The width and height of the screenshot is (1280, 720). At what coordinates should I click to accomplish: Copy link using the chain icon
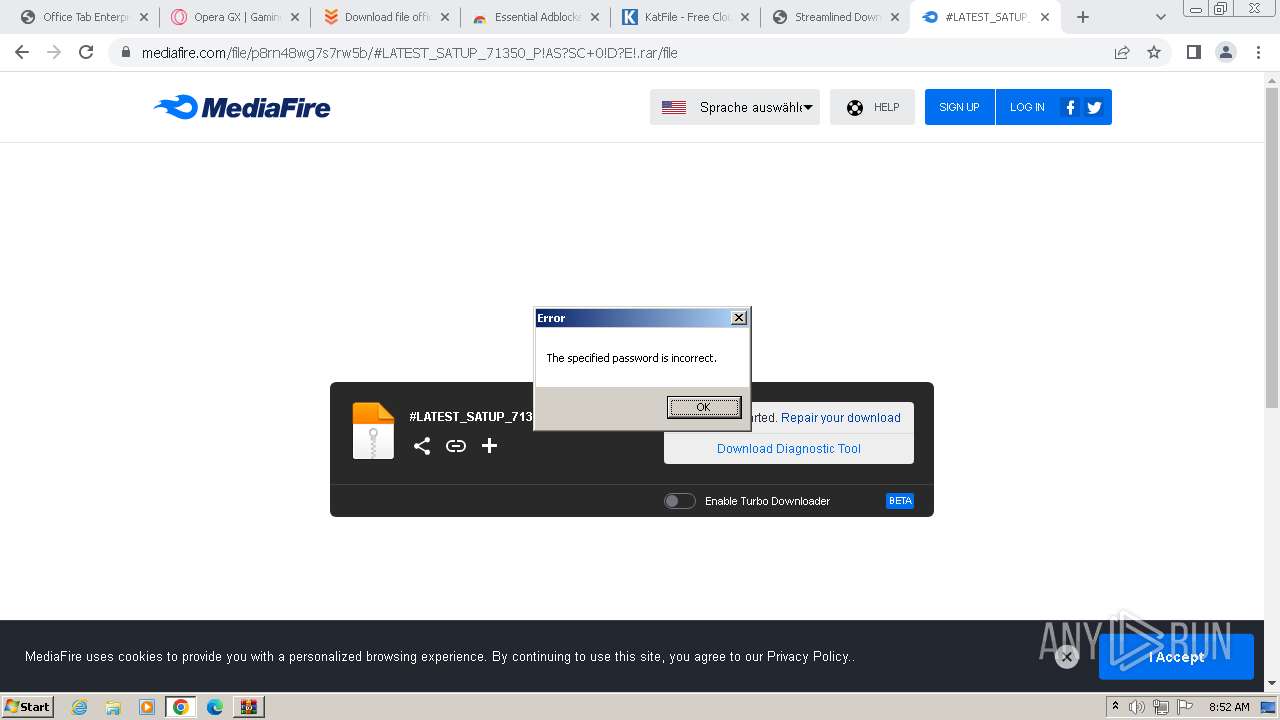[456, 446]
